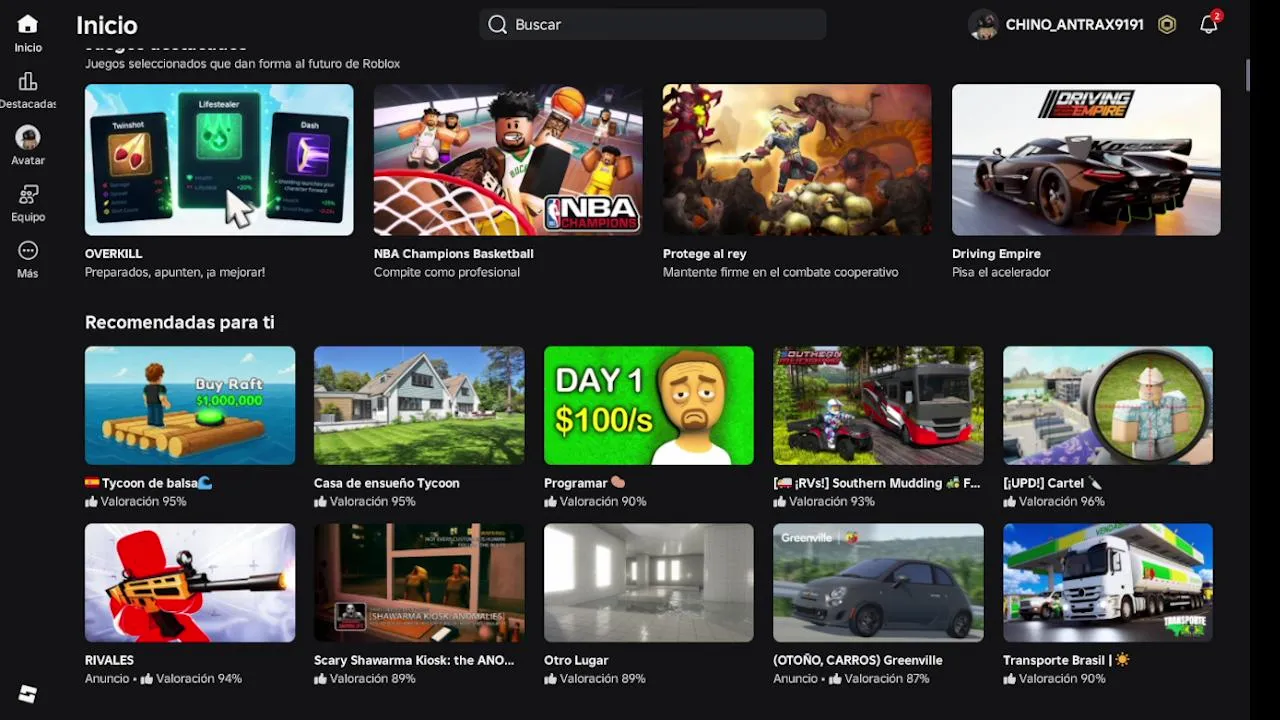Open the OVERKILL featured game thumbnail
This screenshot has height=720, width=1280.
(219, 160)
